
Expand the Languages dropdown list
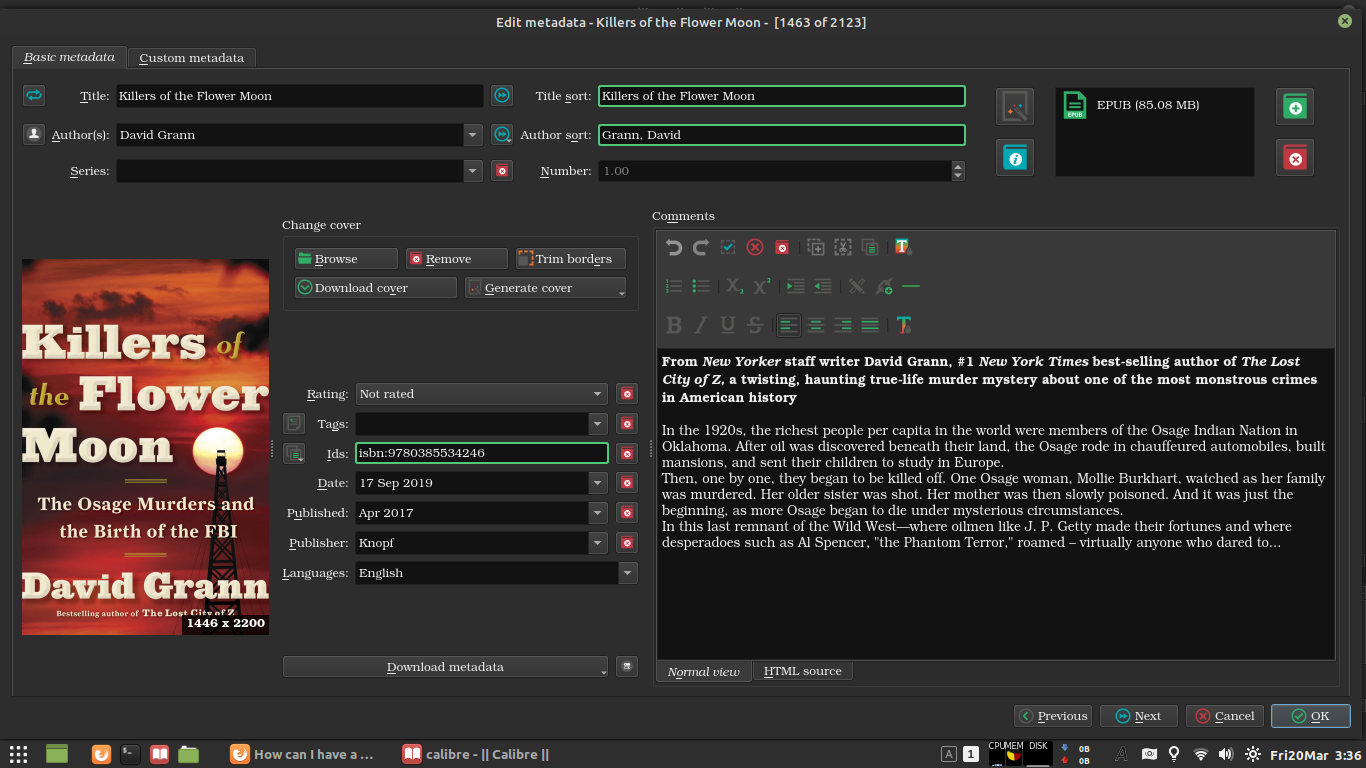tap(628, 573)
